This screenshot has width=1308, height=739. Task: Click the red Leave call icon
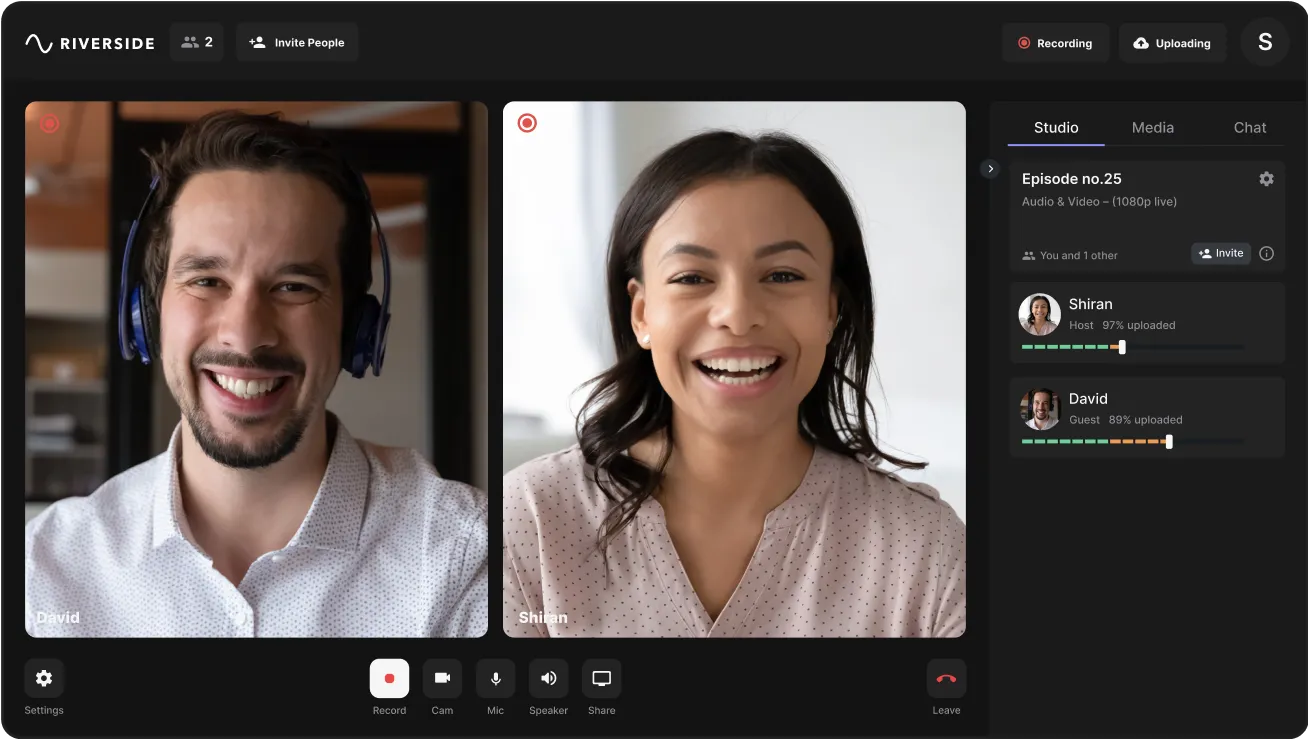point(945,677)
